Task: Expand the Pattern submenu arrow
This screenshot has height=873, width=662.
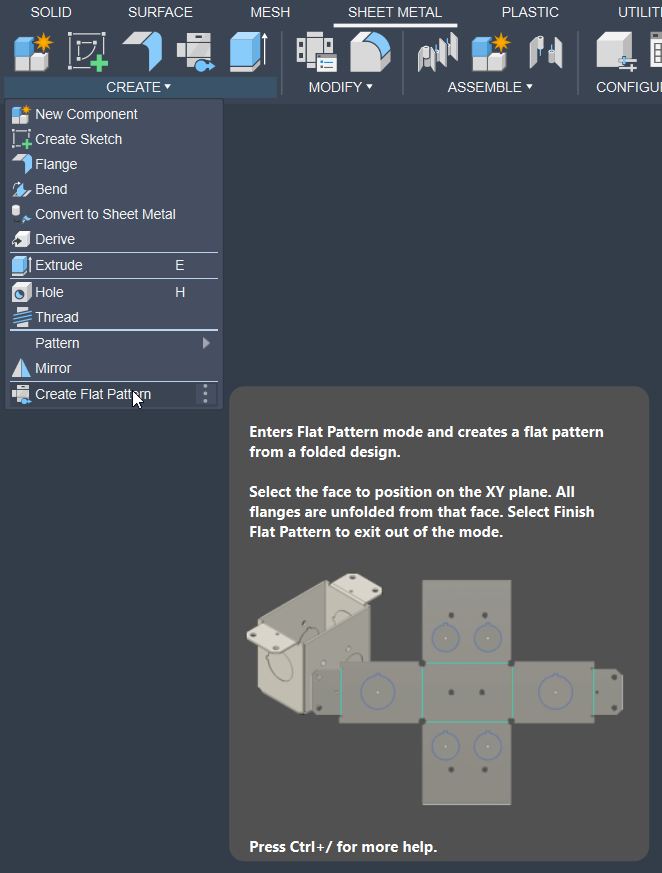Action: 206,343
